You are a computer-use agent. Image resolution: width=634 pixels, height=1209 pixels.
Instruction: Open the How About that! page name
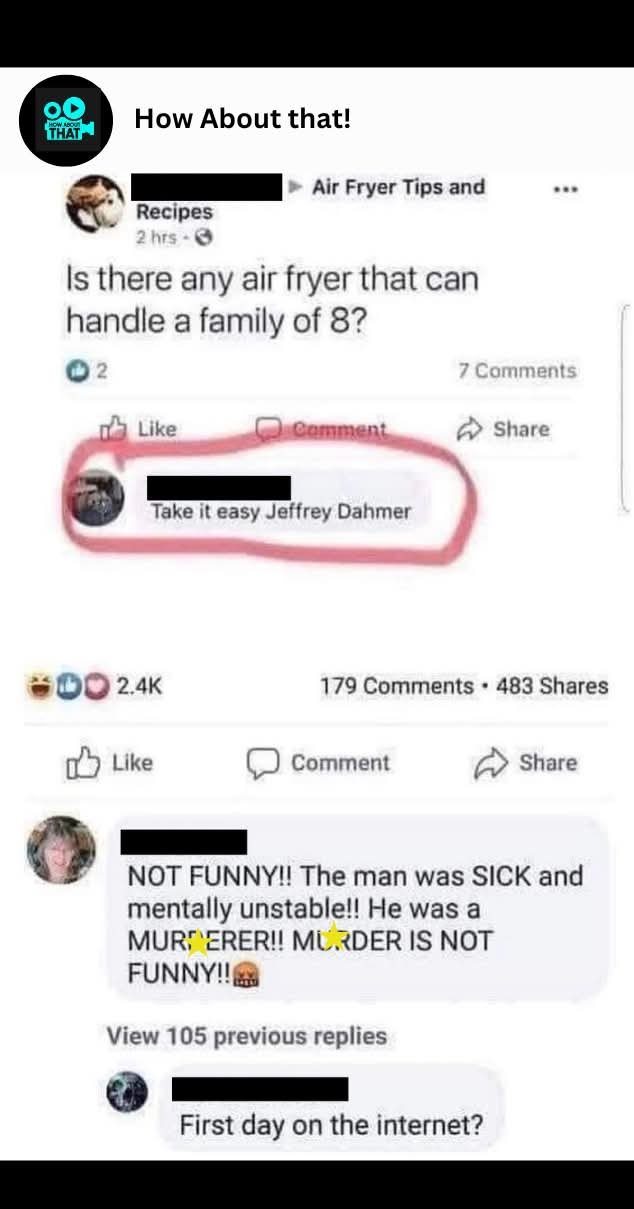pyautogui.click(x=242, y=120)
